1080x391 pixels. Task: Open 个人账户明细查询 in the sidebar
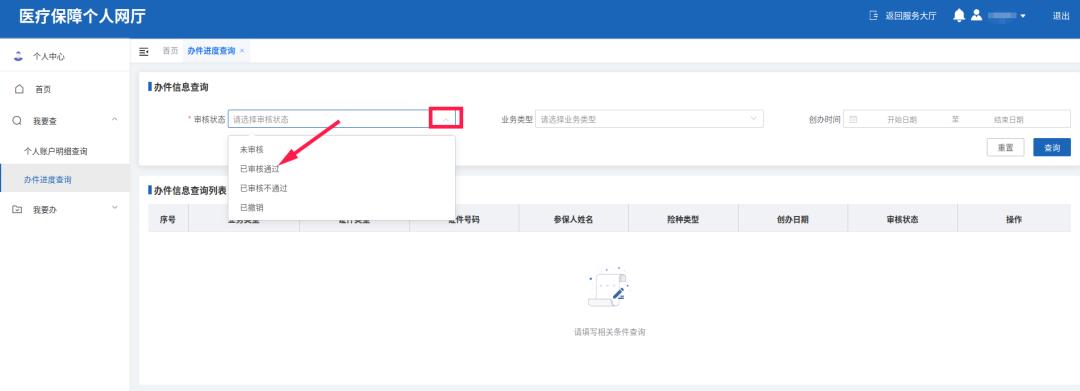[56, 151]
